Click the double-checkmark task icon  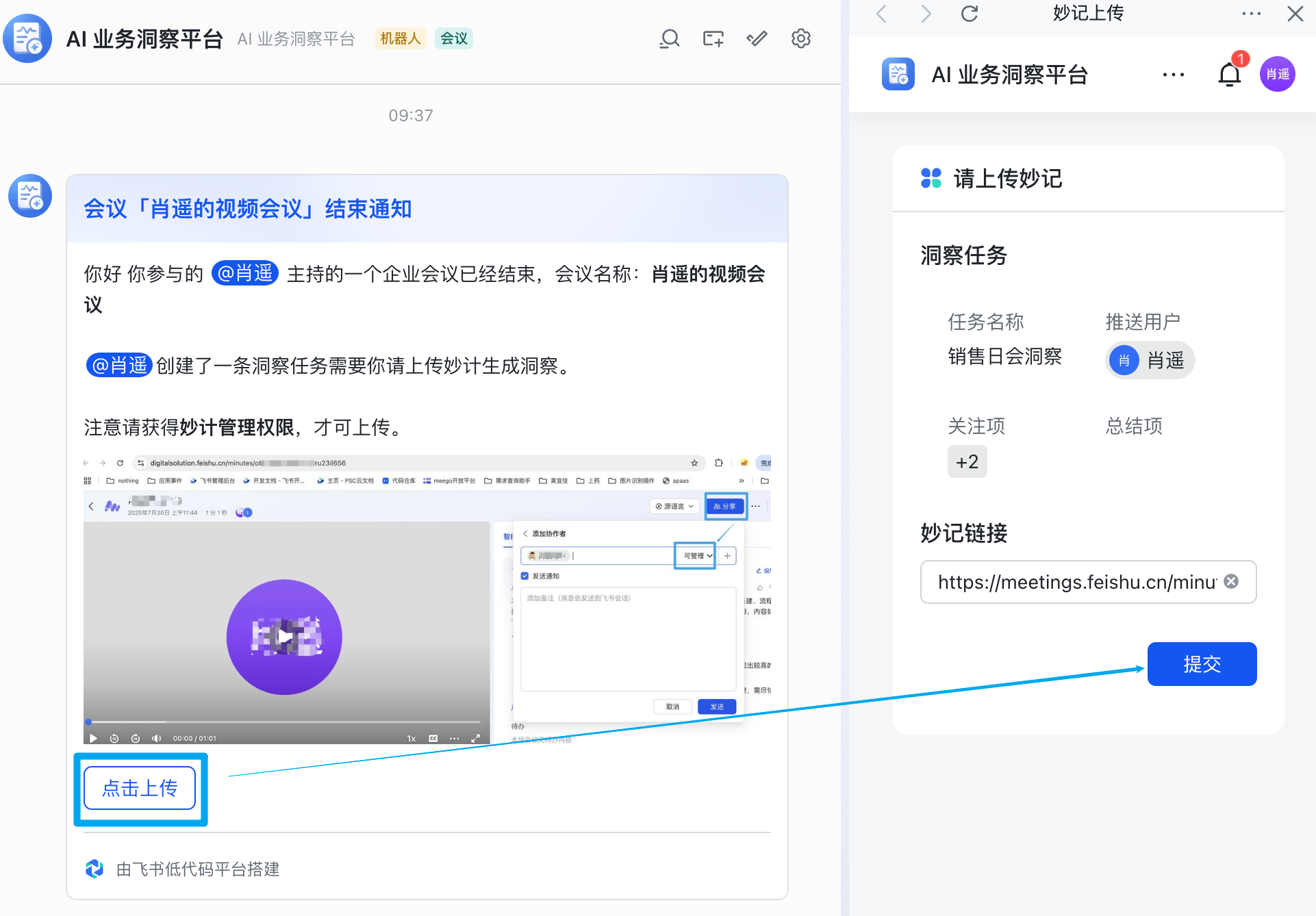757,39
